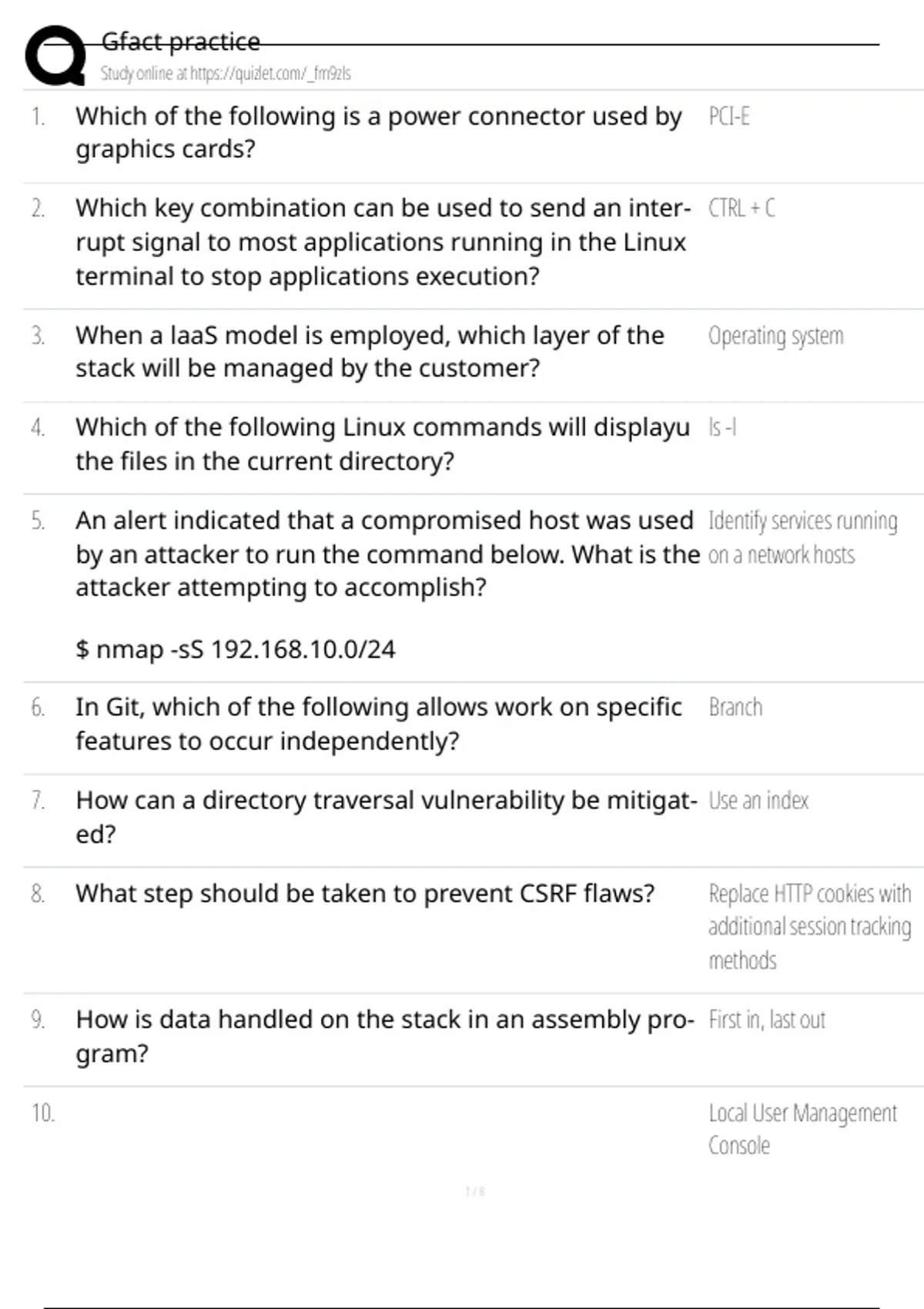
Task: Click the Quizlet Q logo
Action: (55, 55)
